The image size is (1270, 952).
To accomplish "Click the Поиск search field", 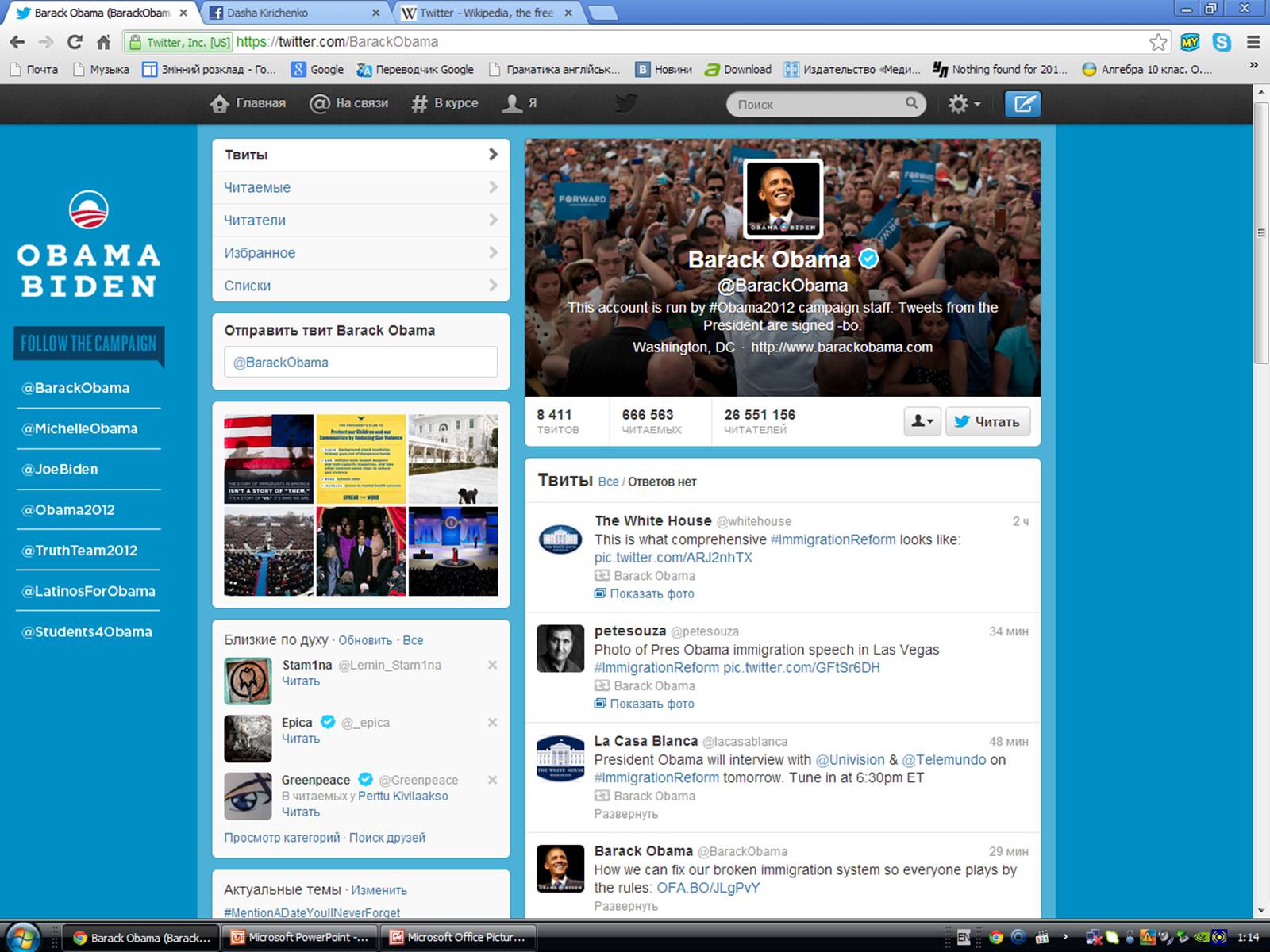I will click(825, 104).
